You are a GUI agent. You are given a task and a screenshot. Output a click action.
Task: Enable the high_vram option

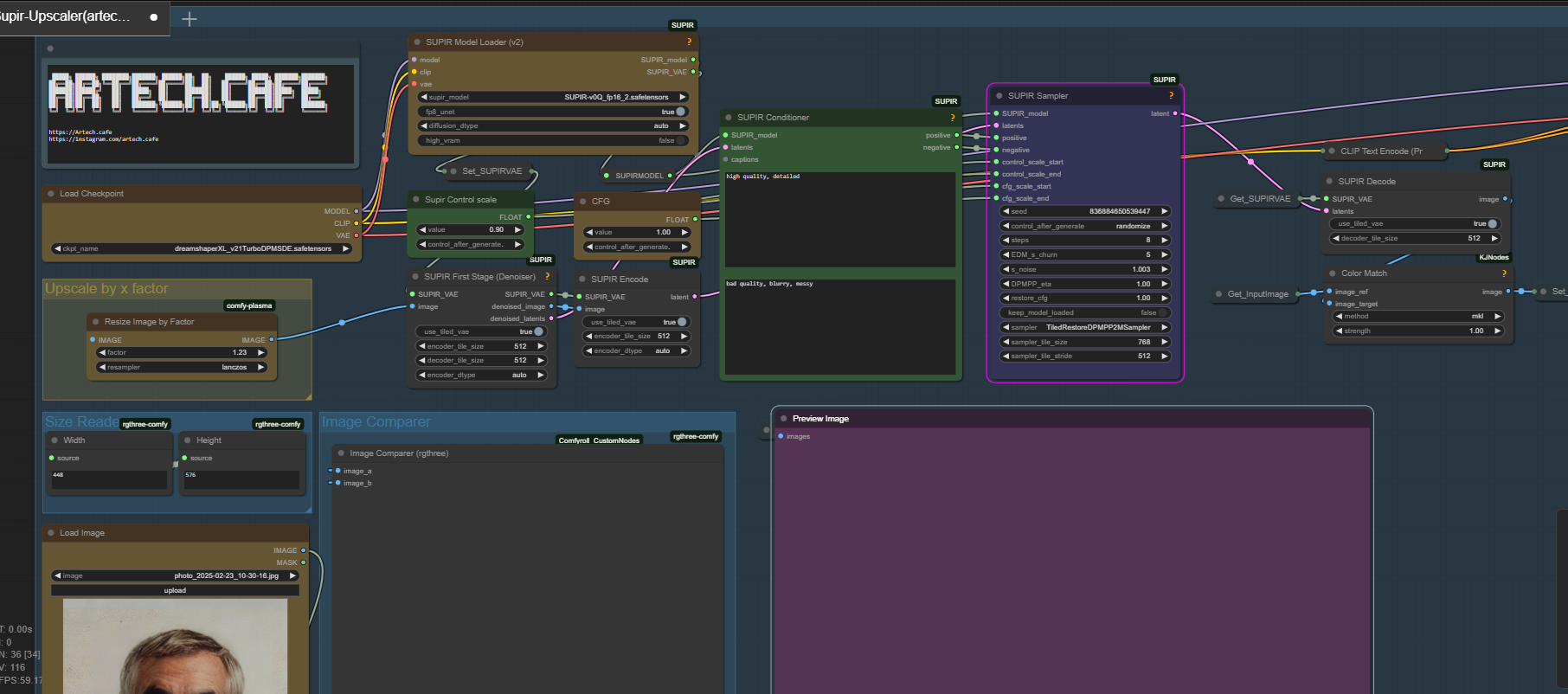pos(679,140)
